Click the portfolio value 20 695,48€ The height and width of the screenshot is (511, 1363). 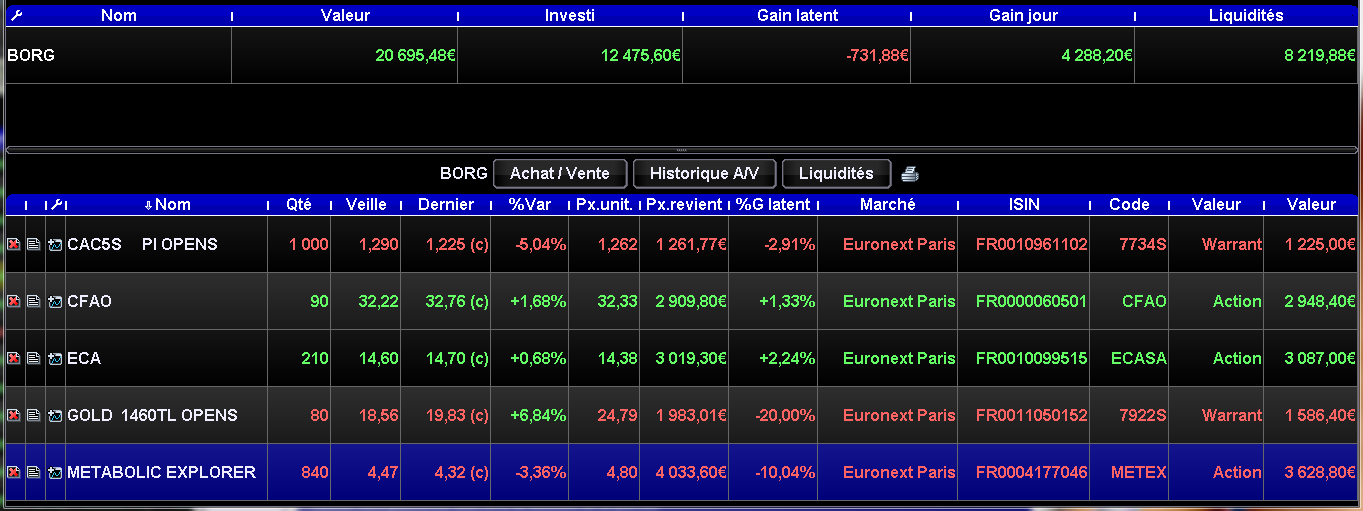click(x=416, y=56)
